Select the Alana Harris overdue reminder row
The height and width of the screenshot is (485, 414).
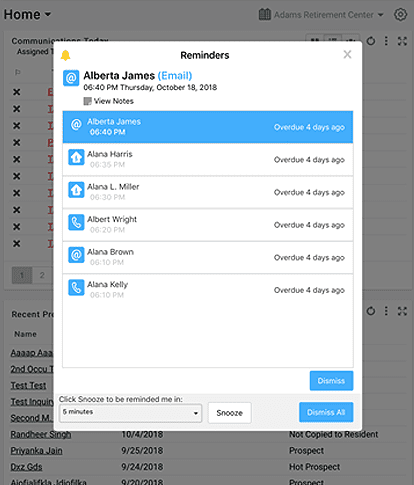208,160
